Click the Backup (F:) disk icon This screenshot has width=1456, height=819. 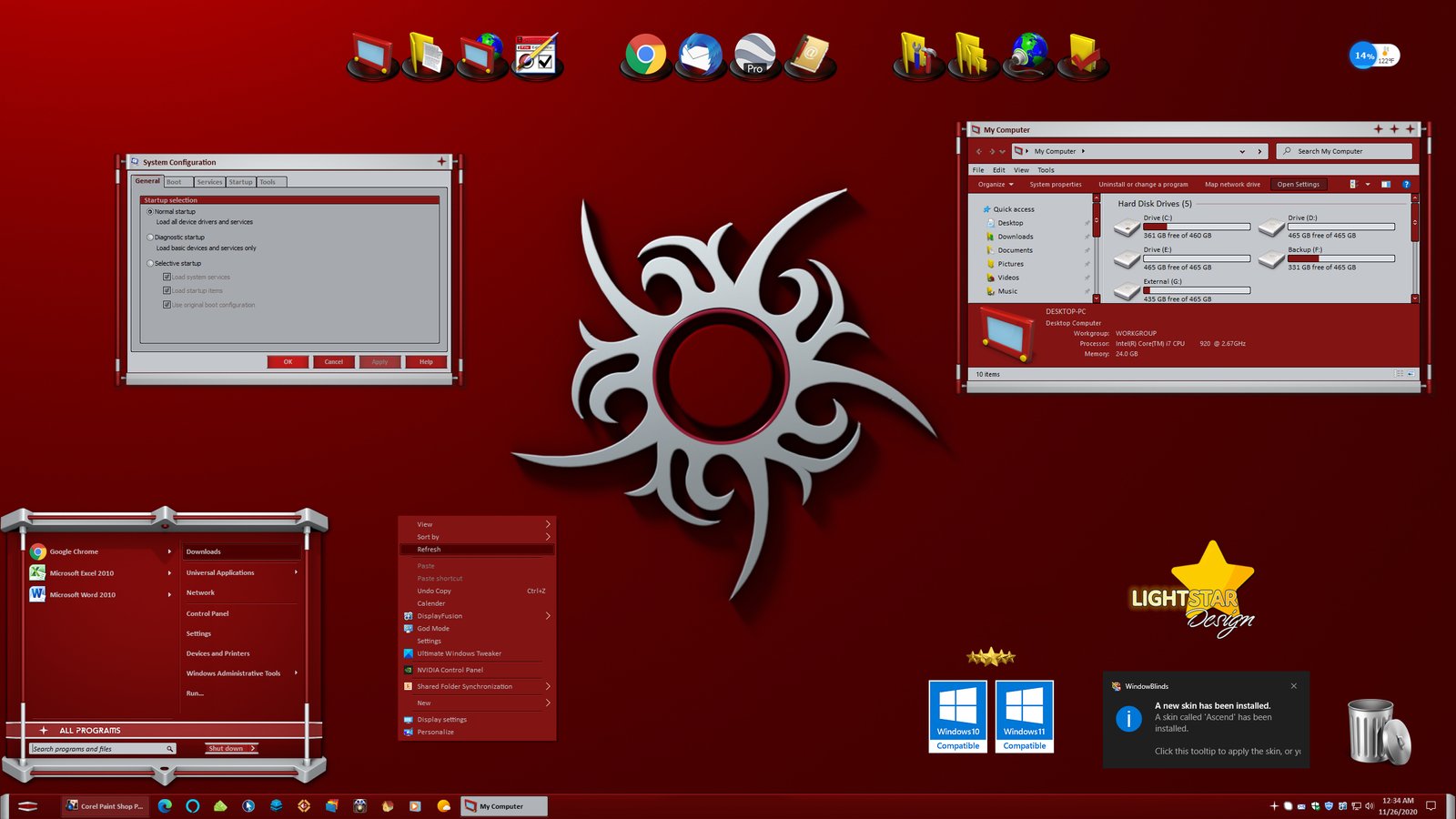[x=1271, y=258]
